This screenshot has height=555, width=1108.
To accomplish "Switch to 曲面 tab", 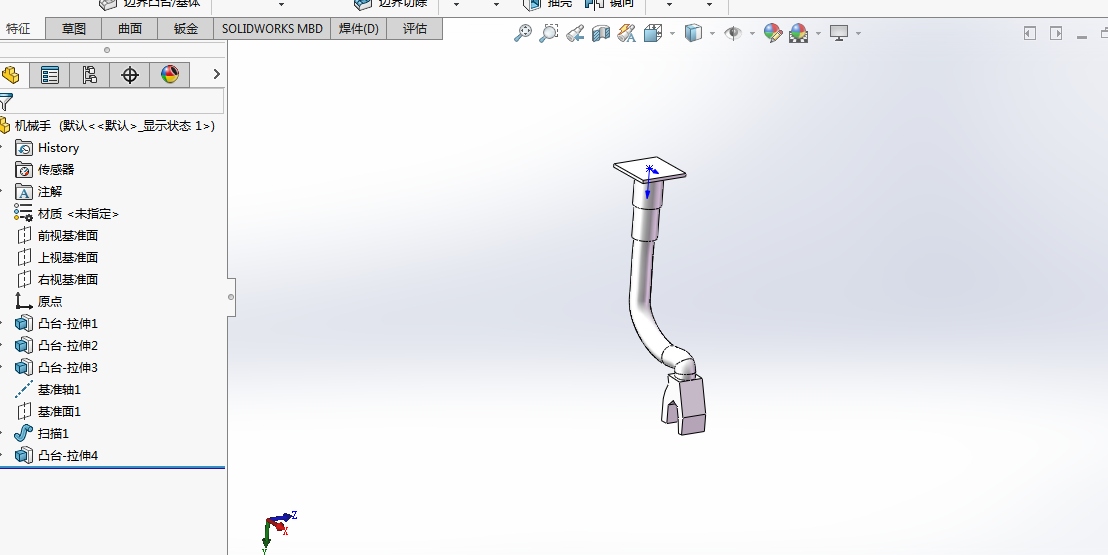I will 130,29.
